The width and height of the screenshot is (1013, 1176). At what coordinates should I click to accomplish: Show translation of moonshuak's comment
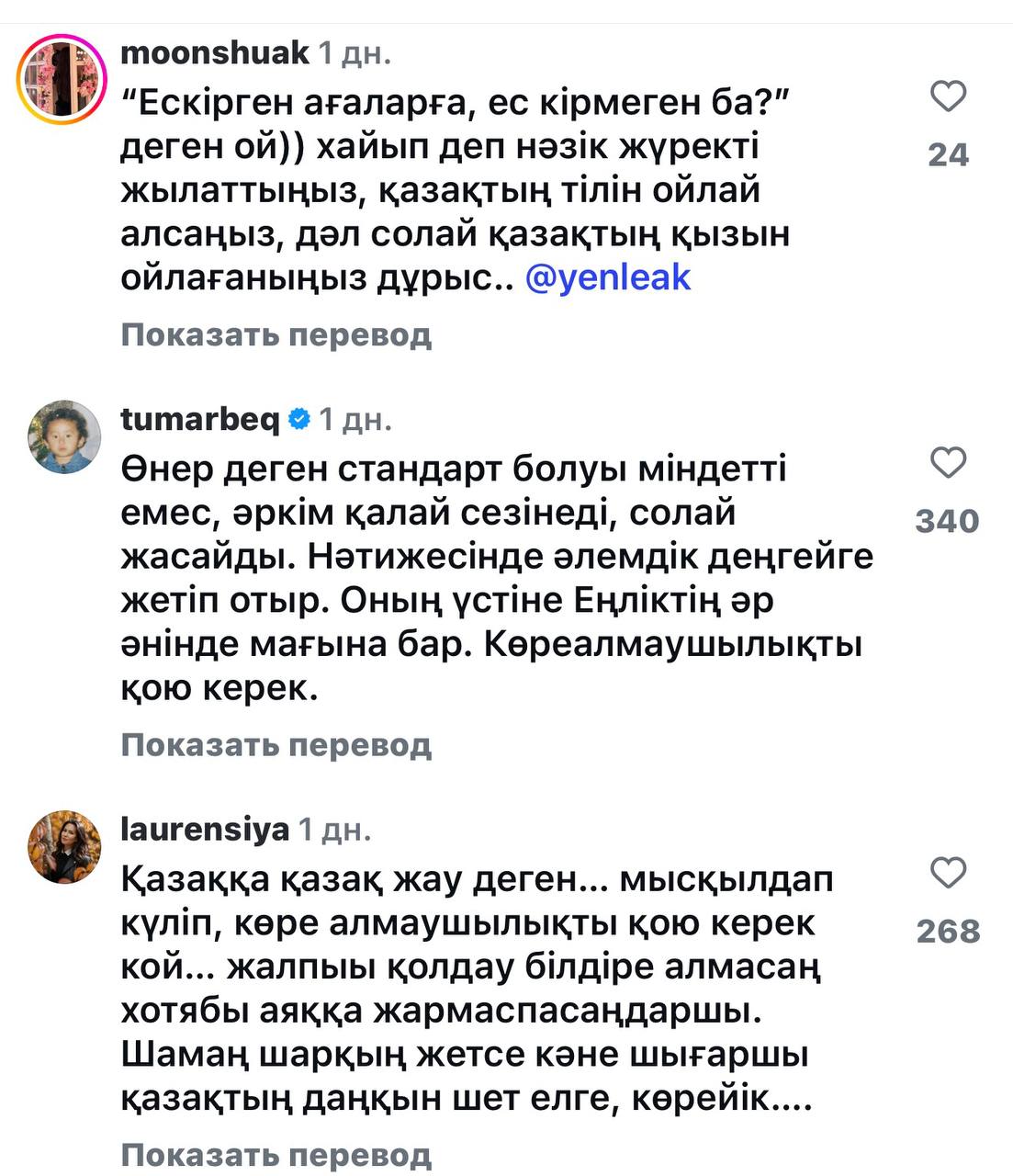(x=276, y=335)
